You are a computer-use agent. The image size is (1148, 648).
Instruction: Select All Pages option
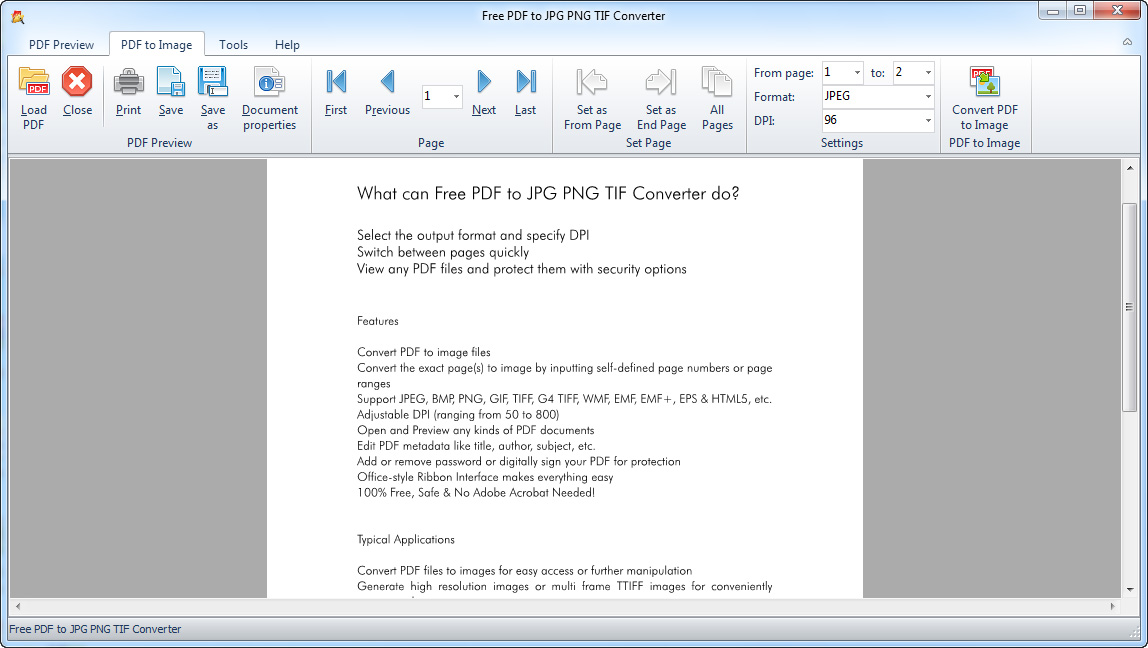tap(717, 81)
